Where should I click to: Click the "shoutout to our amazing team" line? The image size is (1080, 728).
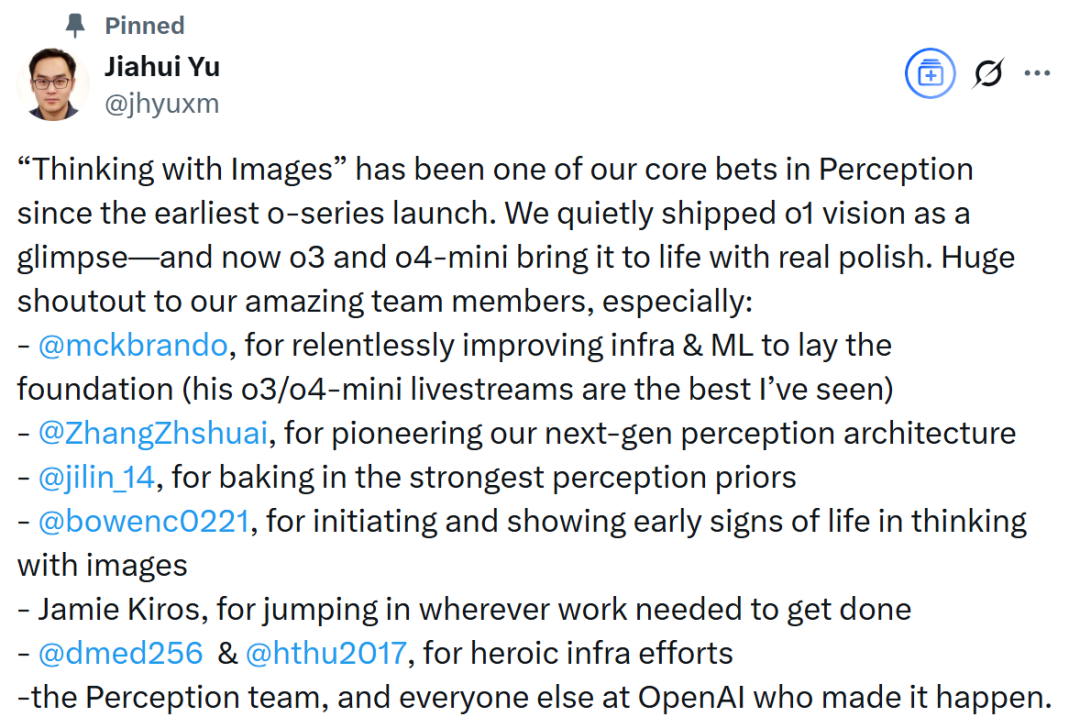coord(385,302)
